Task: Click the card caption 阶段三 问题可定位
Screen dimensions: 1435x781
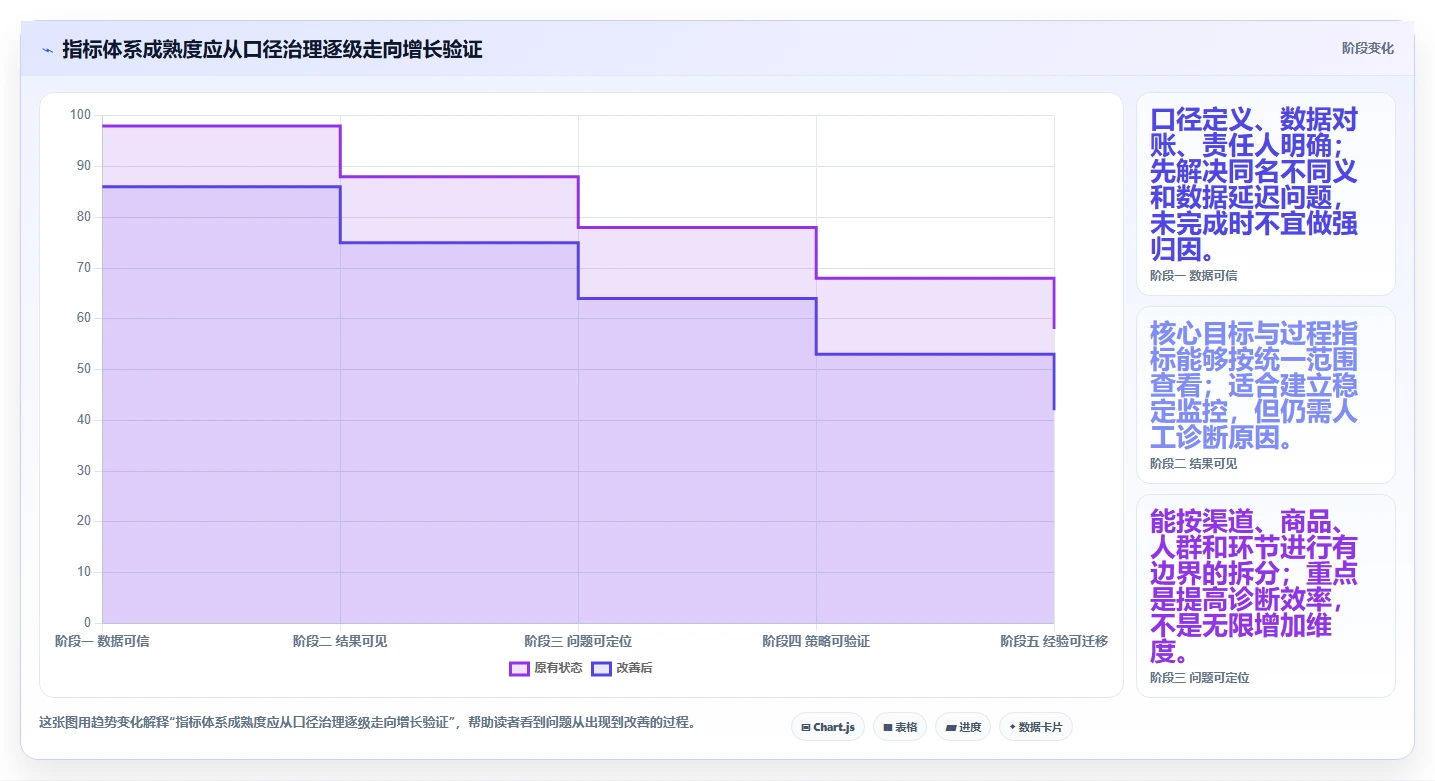Action: pos(1199,677)
